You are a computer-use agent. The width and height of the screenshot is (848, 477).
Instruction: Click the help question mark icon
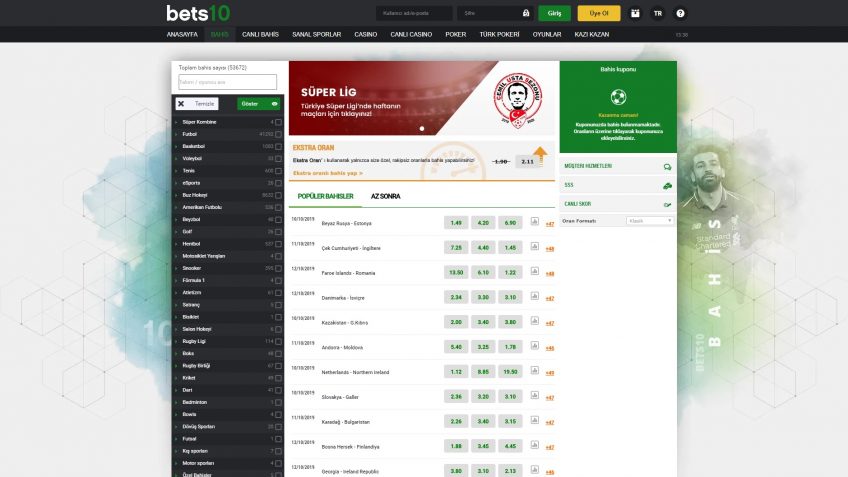coord(680,13)
